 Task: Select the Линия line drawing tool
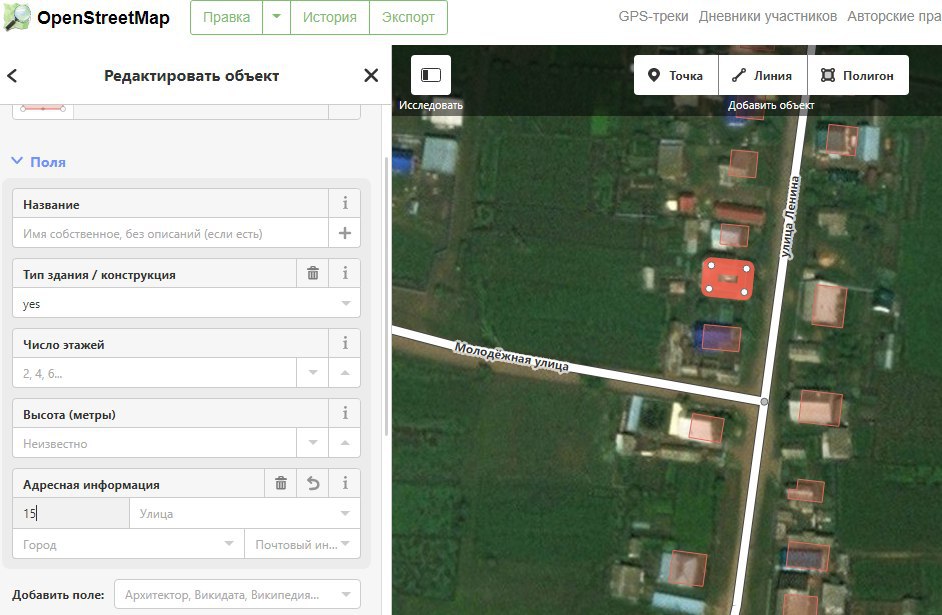[x=762, y=75]
